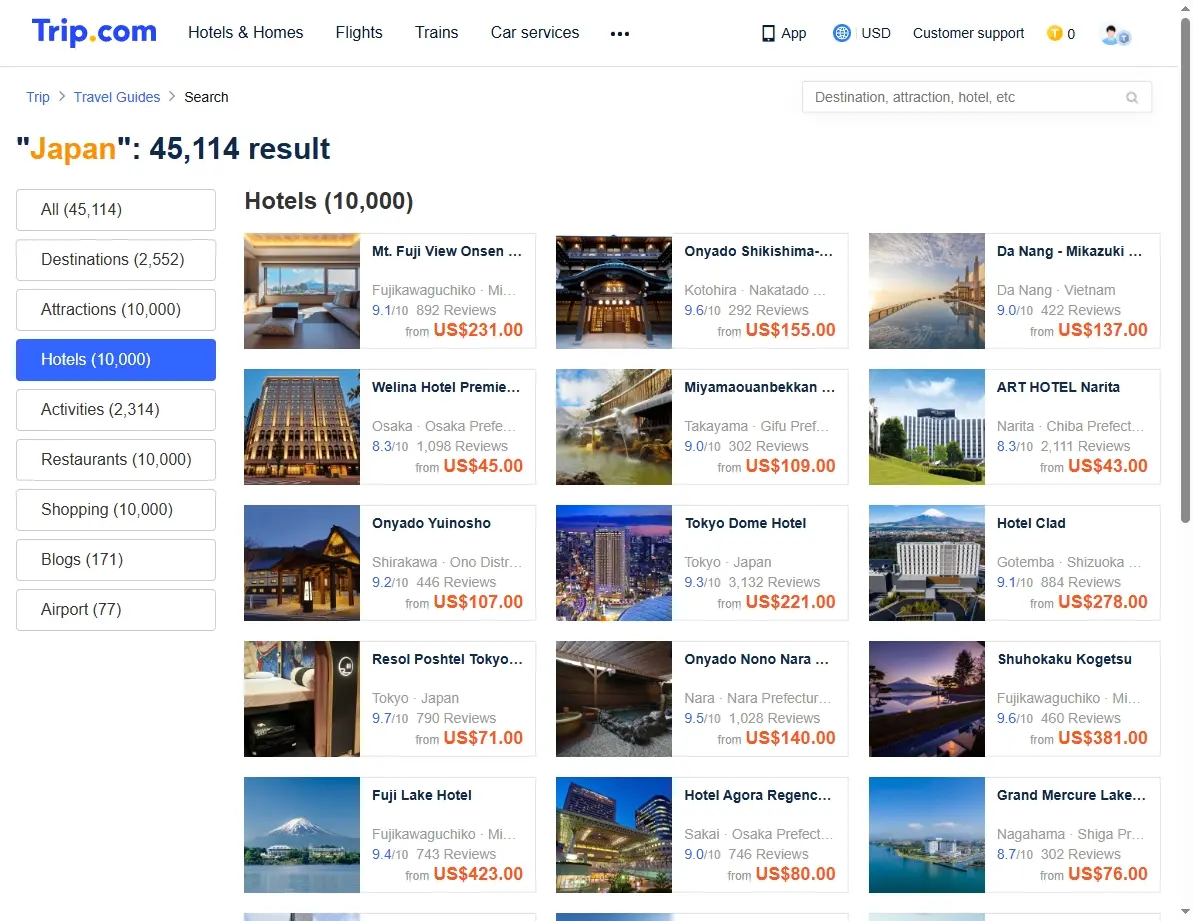Click the Da Nang · Vietnam location
1193x921 pixels.
(1056, 291)
